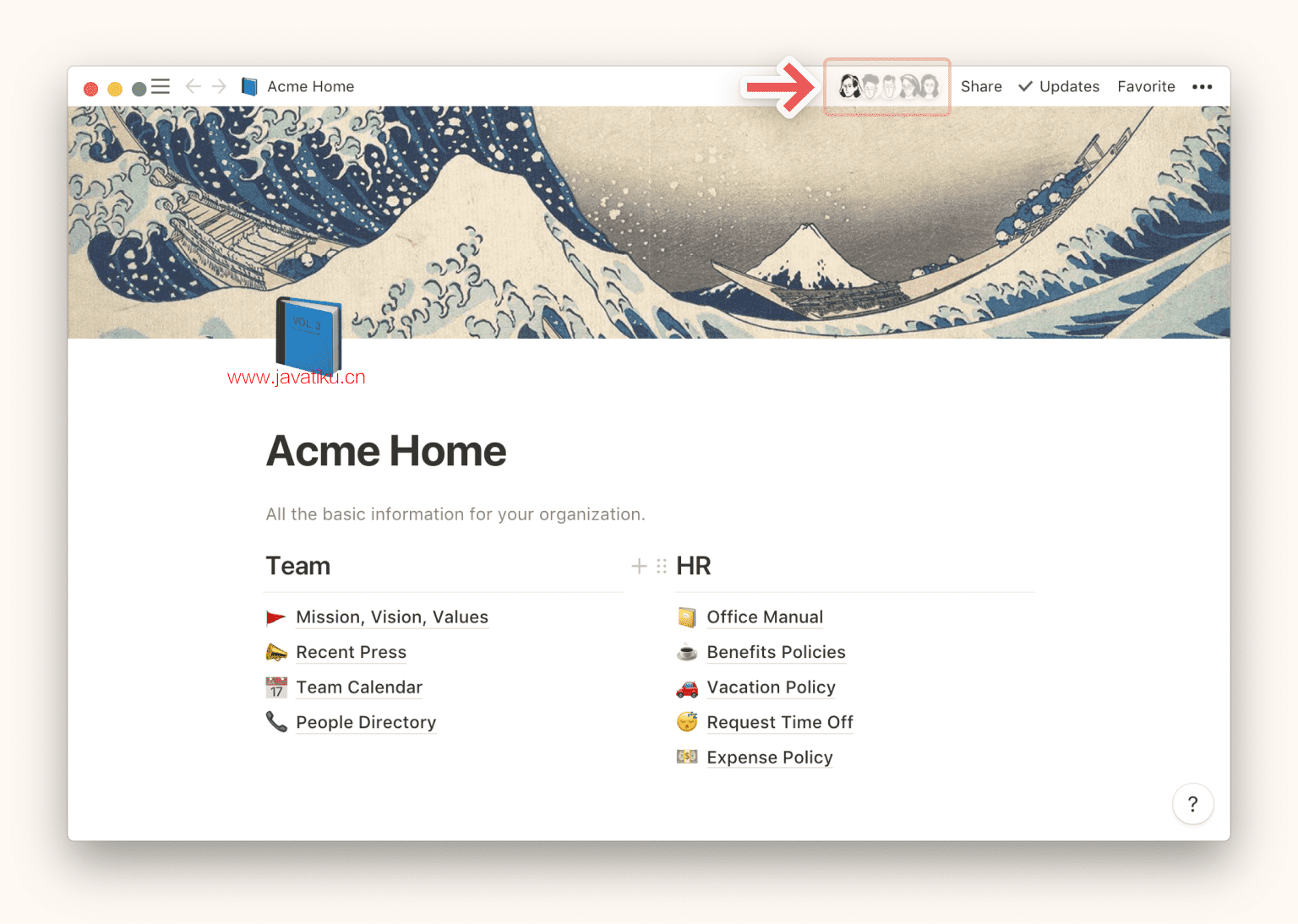
Task: Open the Recent Press page
Action: click(x=352, y=652)
